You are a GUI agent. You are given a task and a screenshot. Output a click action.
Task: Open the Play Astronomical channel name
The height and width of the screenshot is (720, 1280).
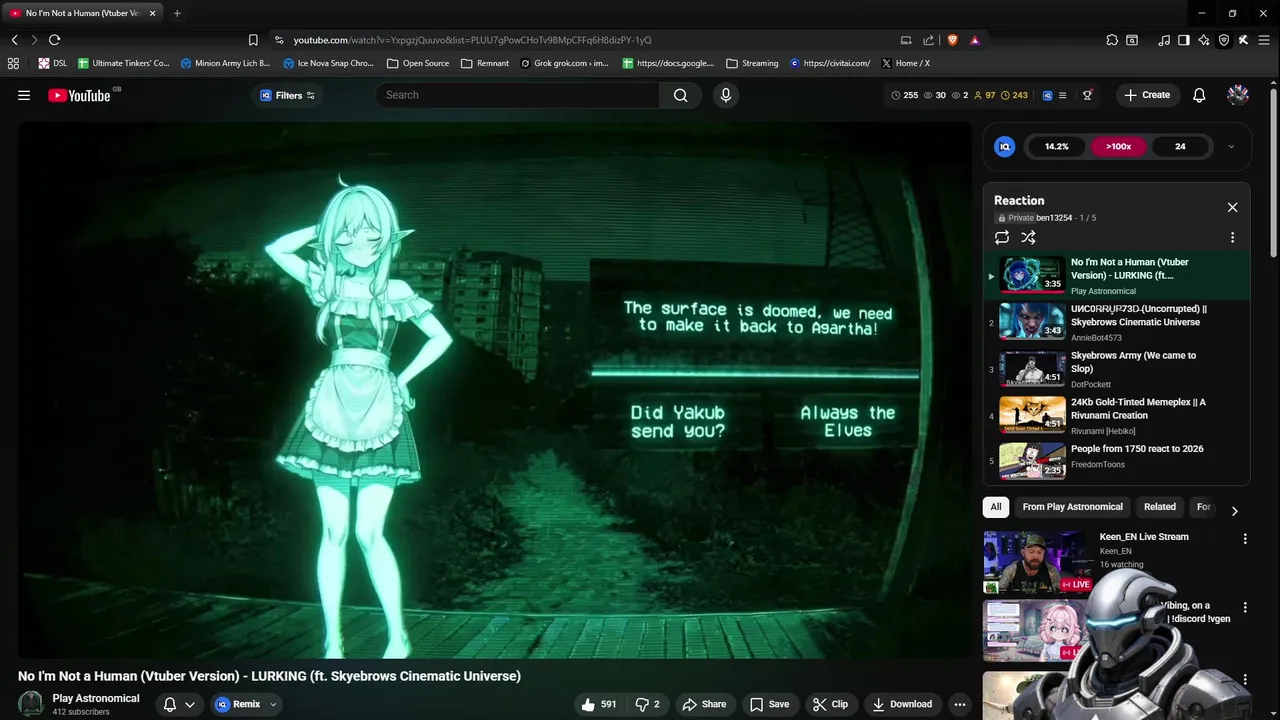96,698
